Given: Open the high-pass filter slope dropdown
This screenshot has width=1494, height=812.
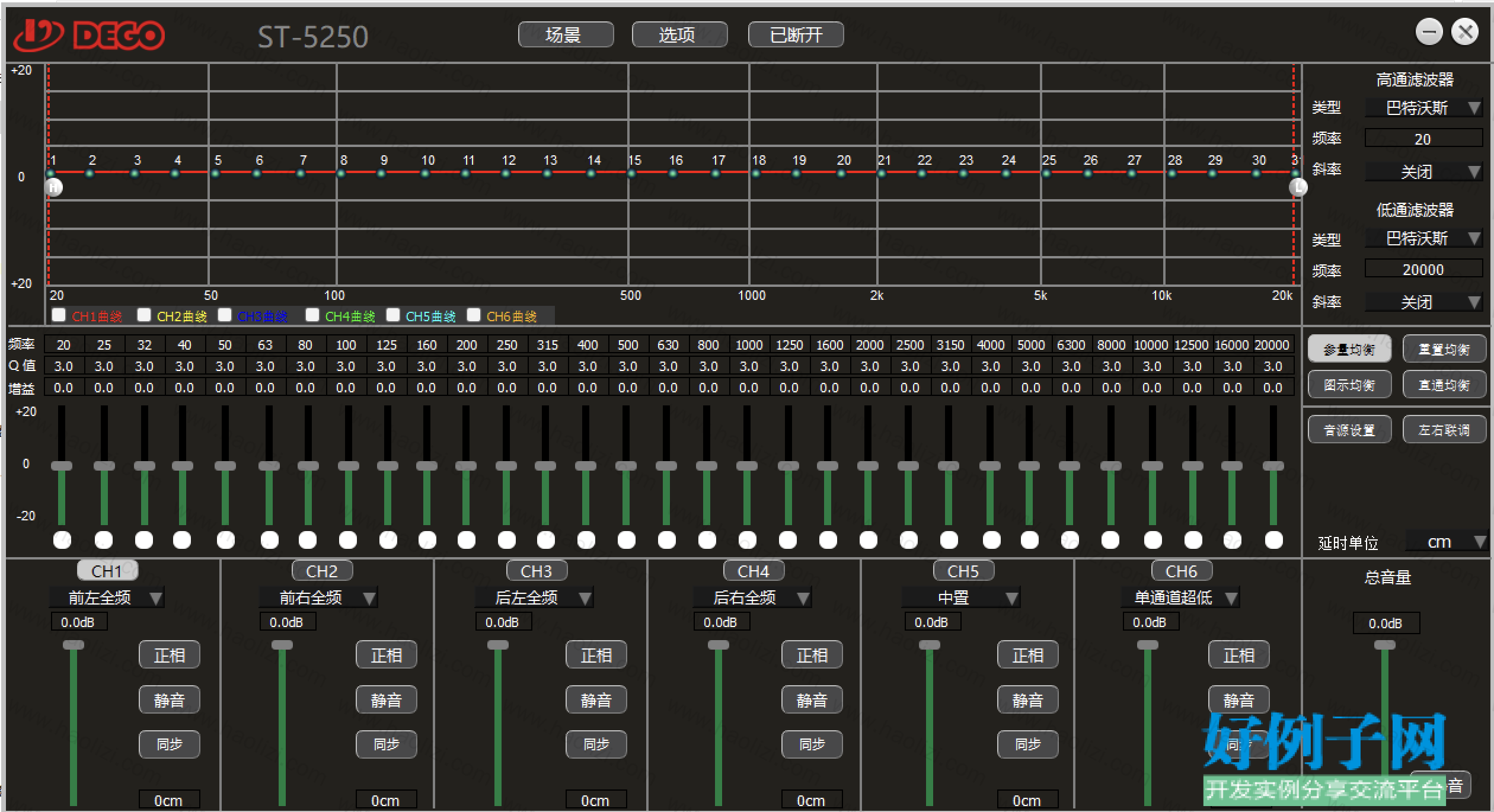Looking at the screenshot, I should [1423, 172].
